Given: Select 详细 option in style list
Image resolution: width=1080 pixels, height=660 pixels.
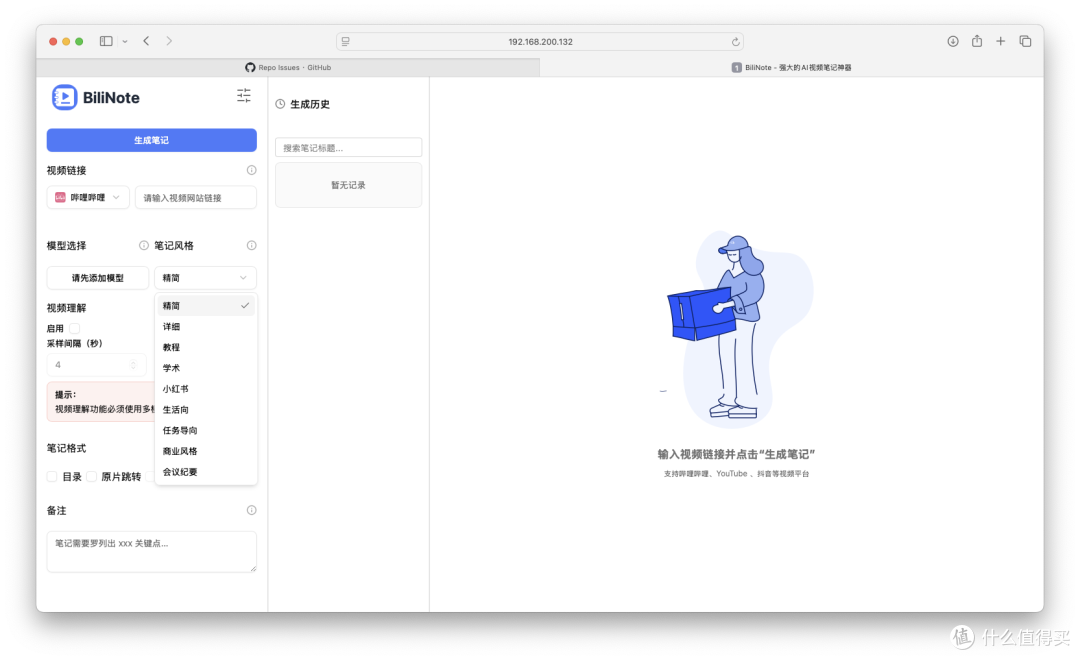Looking at the screenshot, I should pos(206,327).
